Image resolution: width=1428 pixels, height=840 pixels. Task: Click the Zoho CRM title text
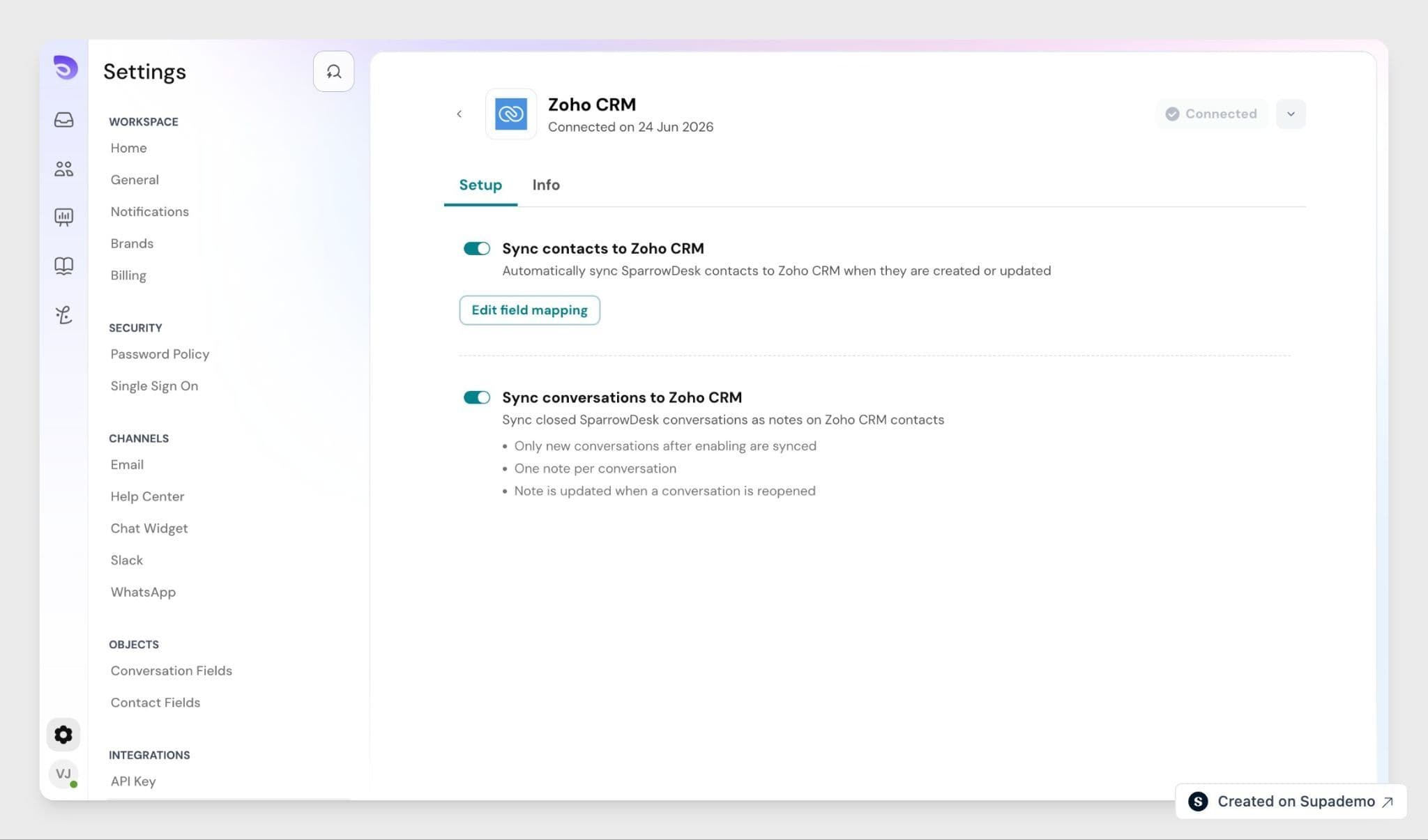tap(592, 105)
